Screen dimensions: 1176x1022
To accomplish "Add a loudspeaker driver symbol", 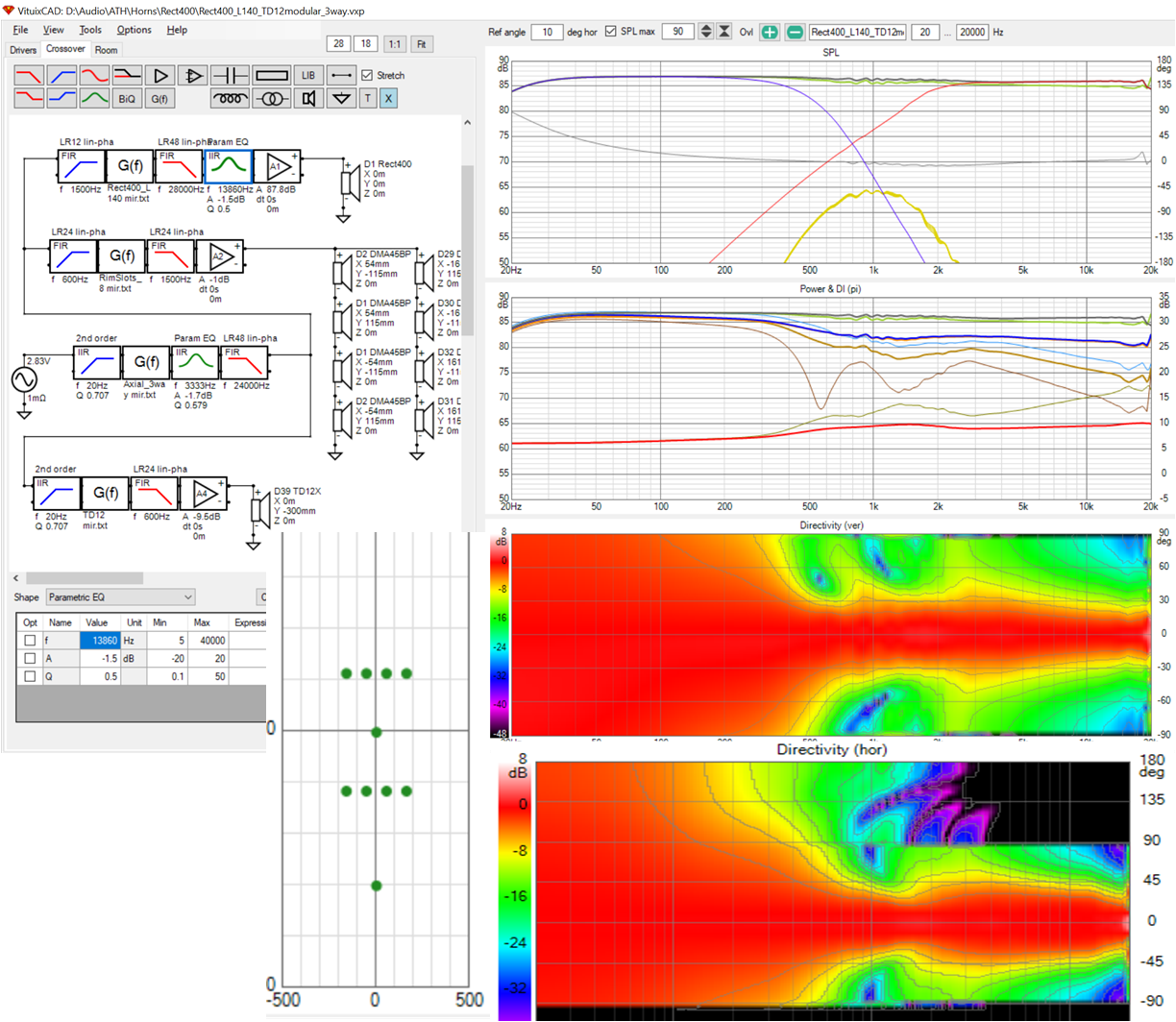I will [x=307, y=98].
